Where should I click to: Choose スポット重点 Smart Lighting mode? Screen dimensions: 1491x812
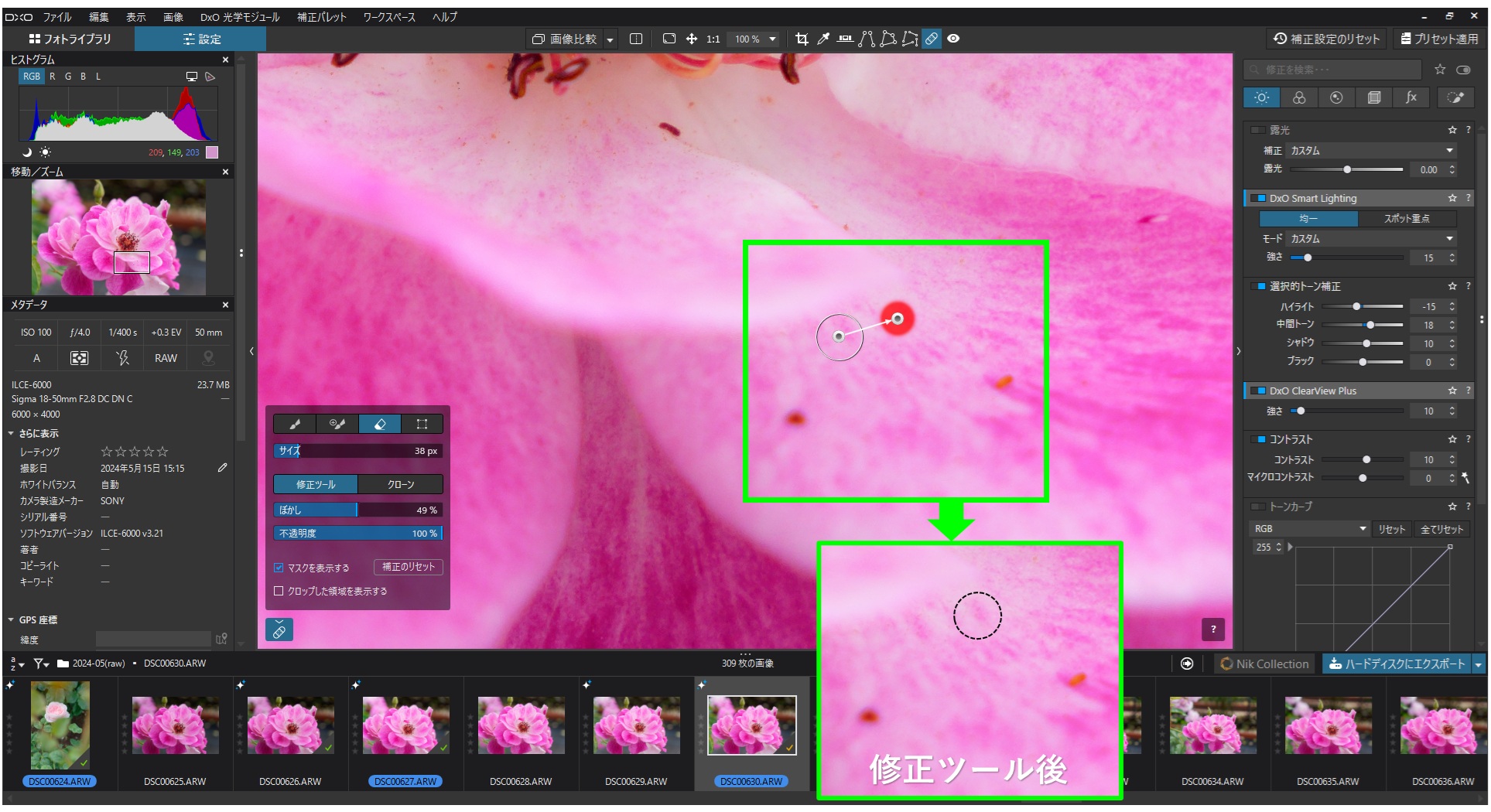[1407, 219]
